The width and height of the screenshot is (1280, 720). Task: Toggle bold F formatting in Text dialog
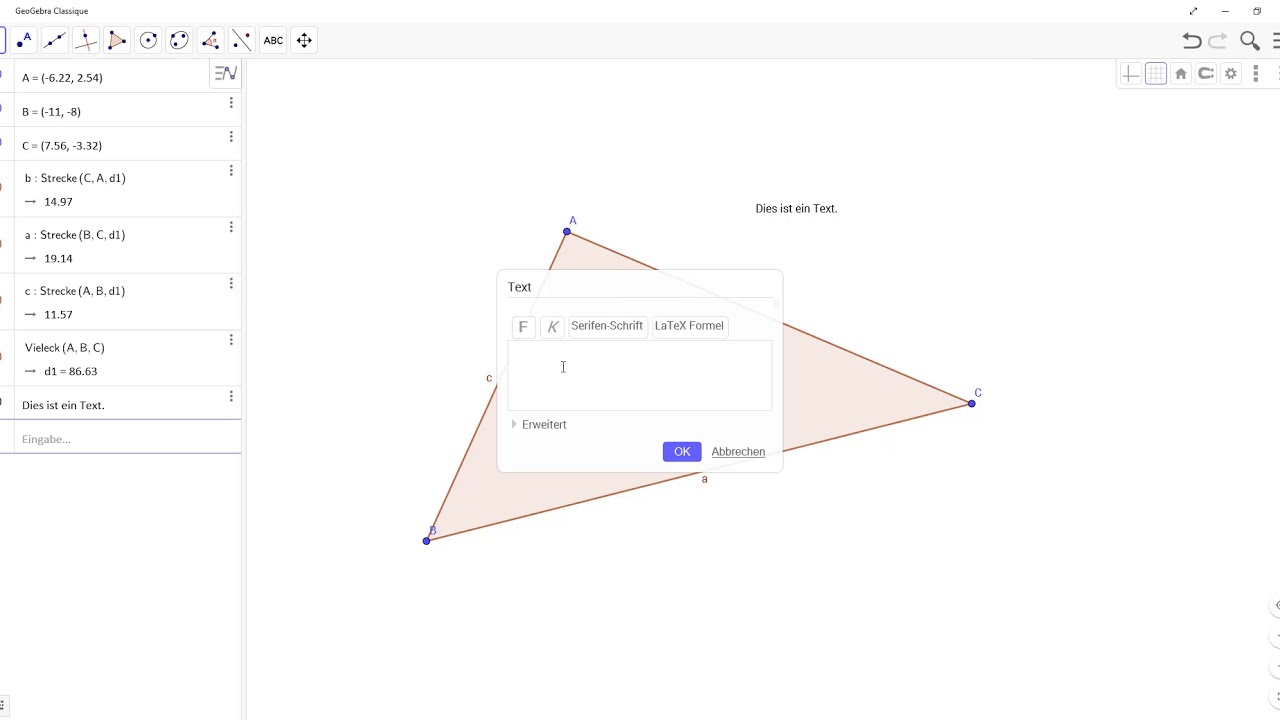coord(522,327)
